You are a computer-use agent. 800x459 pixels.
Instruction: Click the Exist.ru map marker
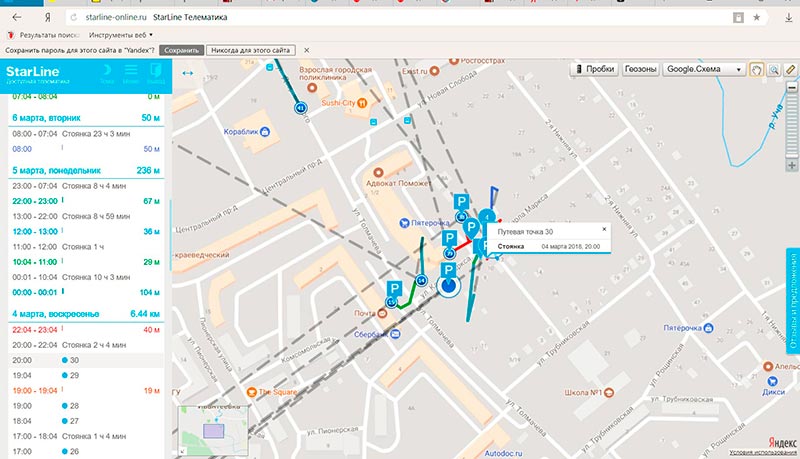click(434, 71)
